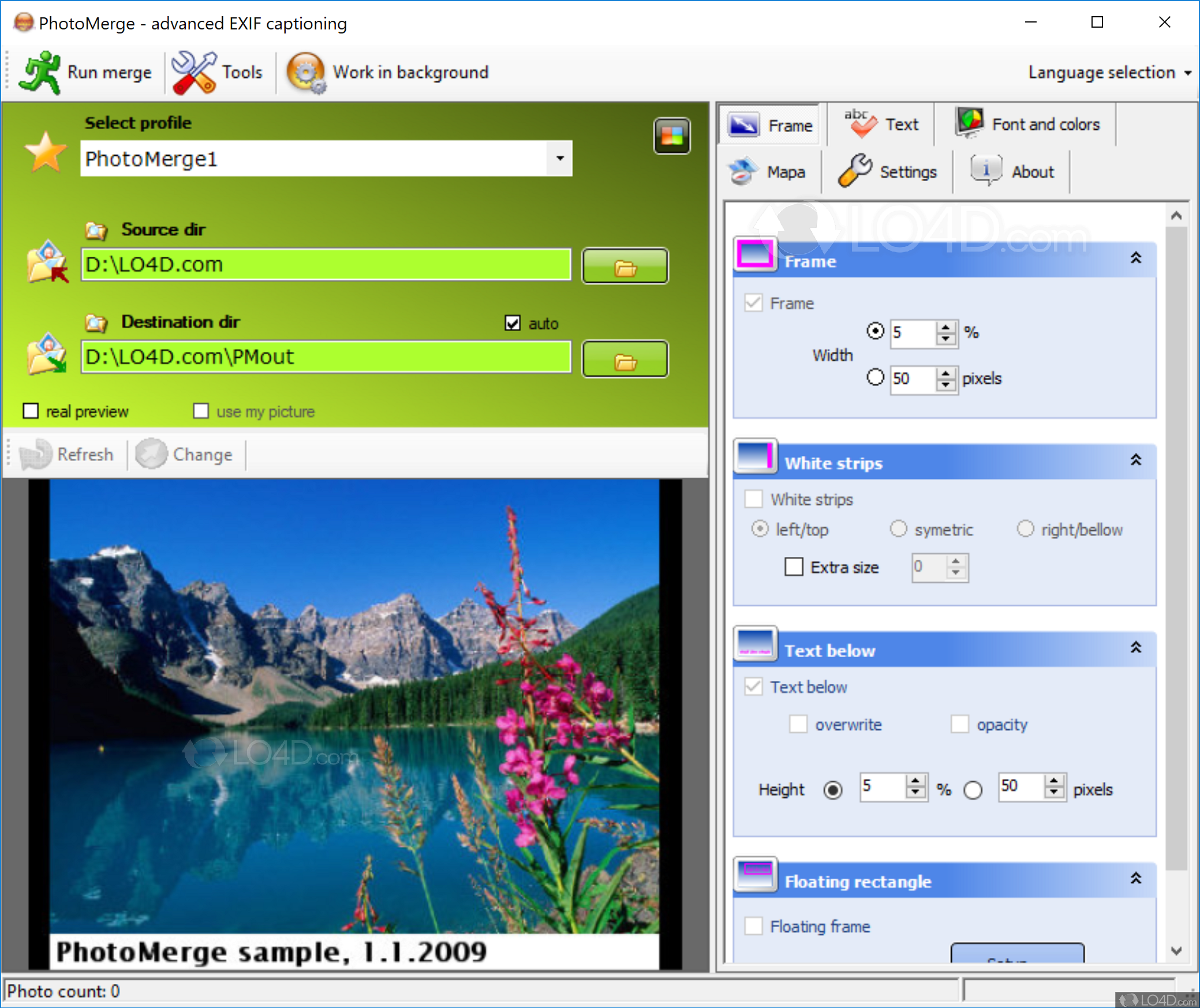Click the Change toolbar icon
1200x1008 pixels.
tap(151, 454)
